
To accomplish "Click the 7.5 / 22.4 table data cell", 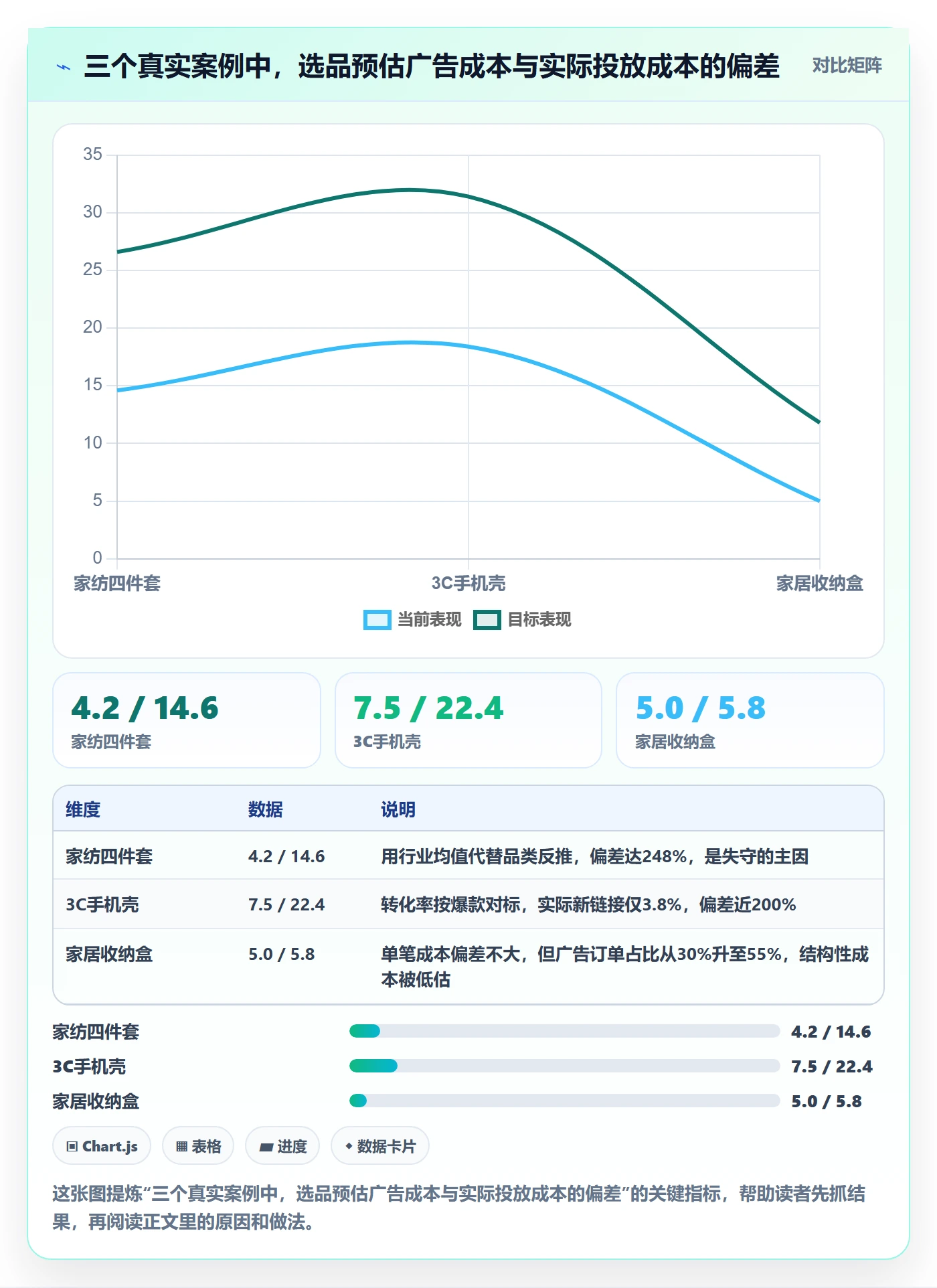I will [x=286, y=904].
